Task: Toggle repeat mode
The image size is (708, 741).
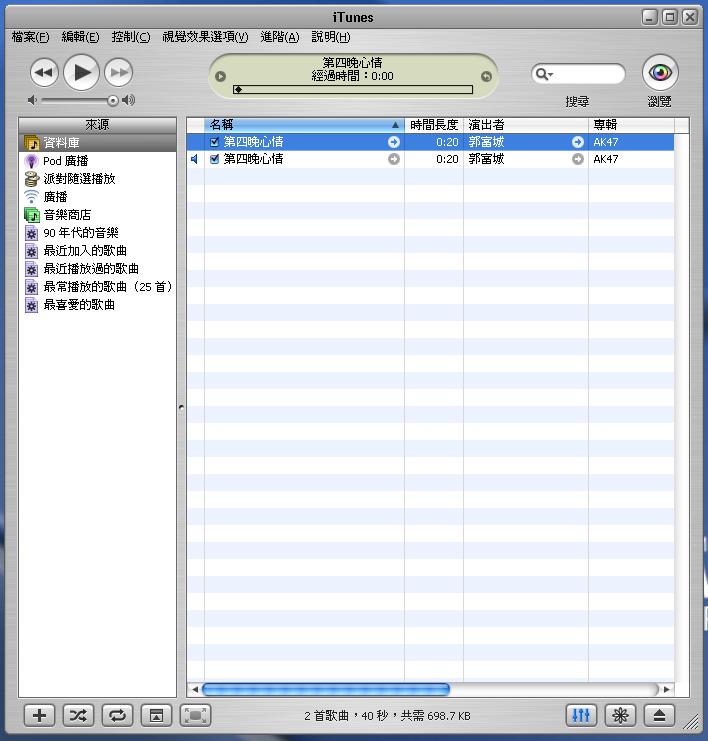Action: [x=117, y=715]
